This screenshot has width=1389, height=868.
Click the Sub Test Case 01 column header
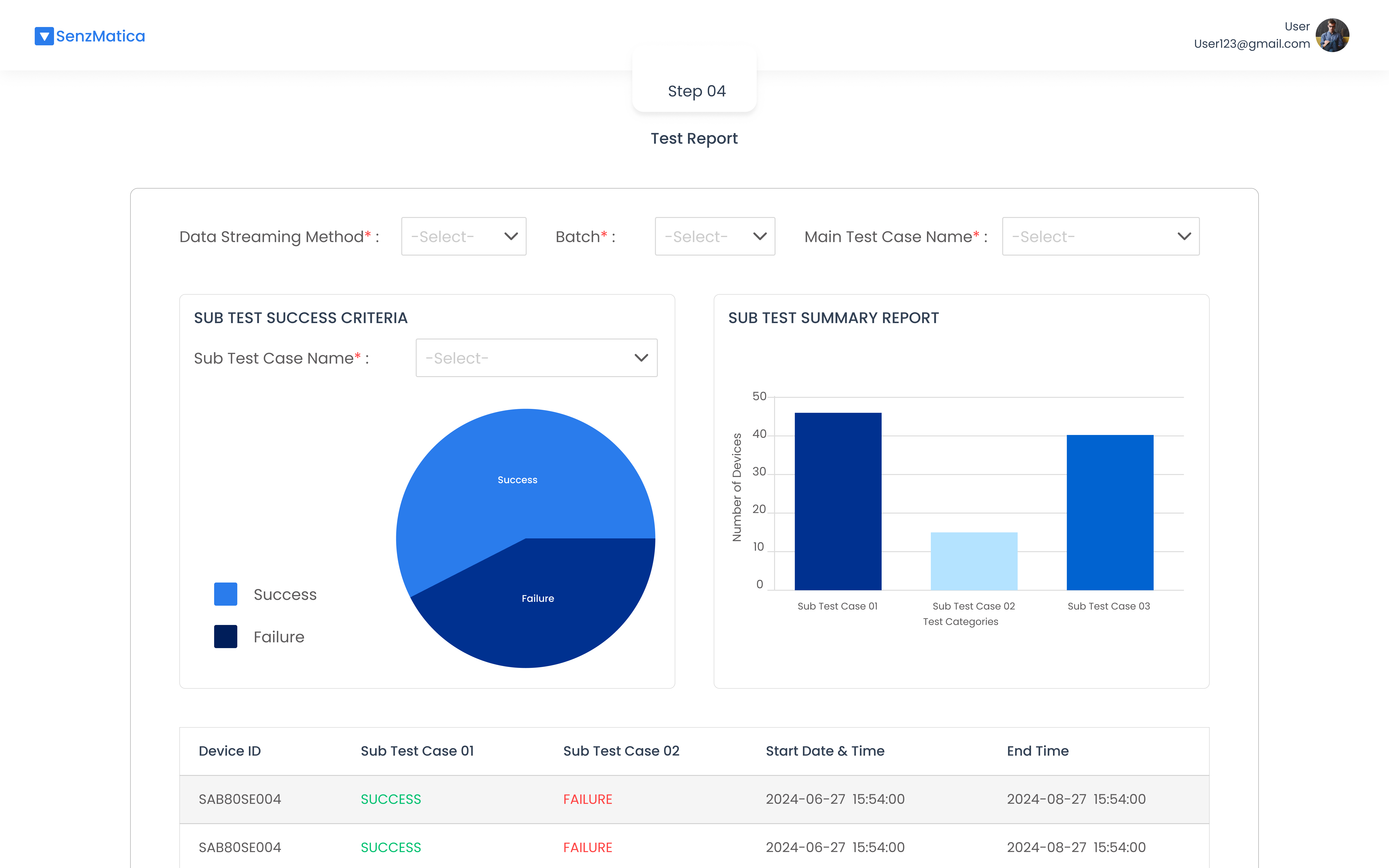417,751
